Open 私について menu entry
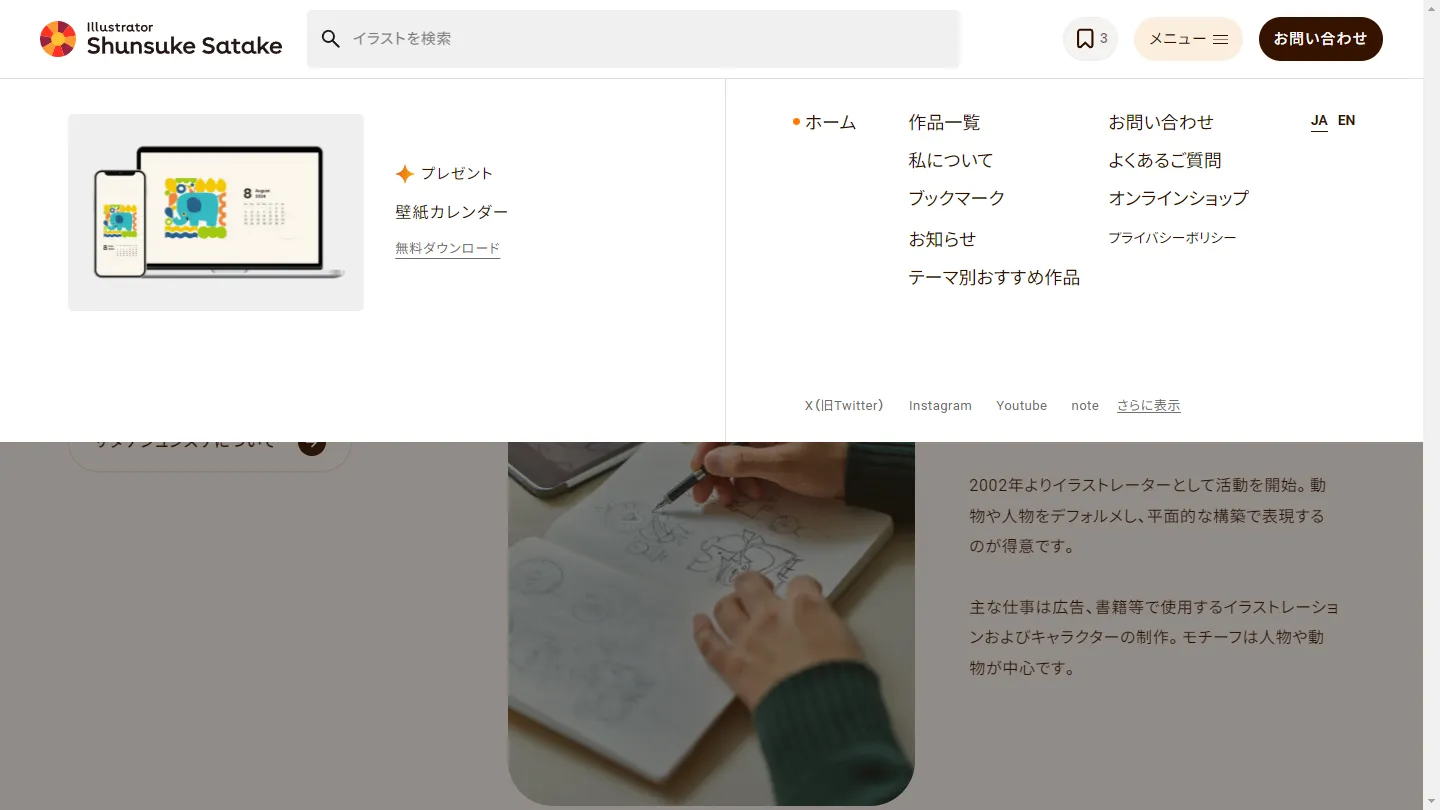 coord(950,161)
